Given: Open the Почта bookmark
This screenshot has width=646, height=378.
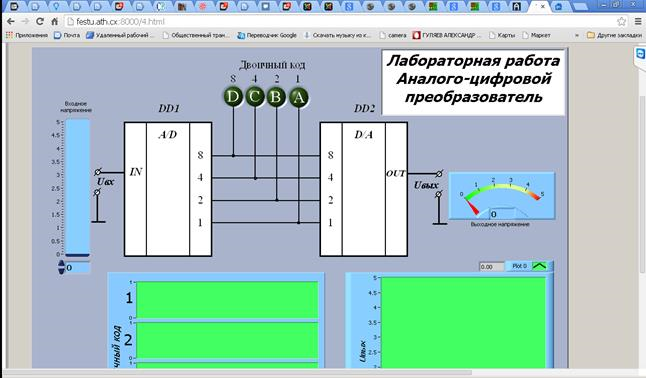Looking at the screenshot, I should tap(67, 35).
